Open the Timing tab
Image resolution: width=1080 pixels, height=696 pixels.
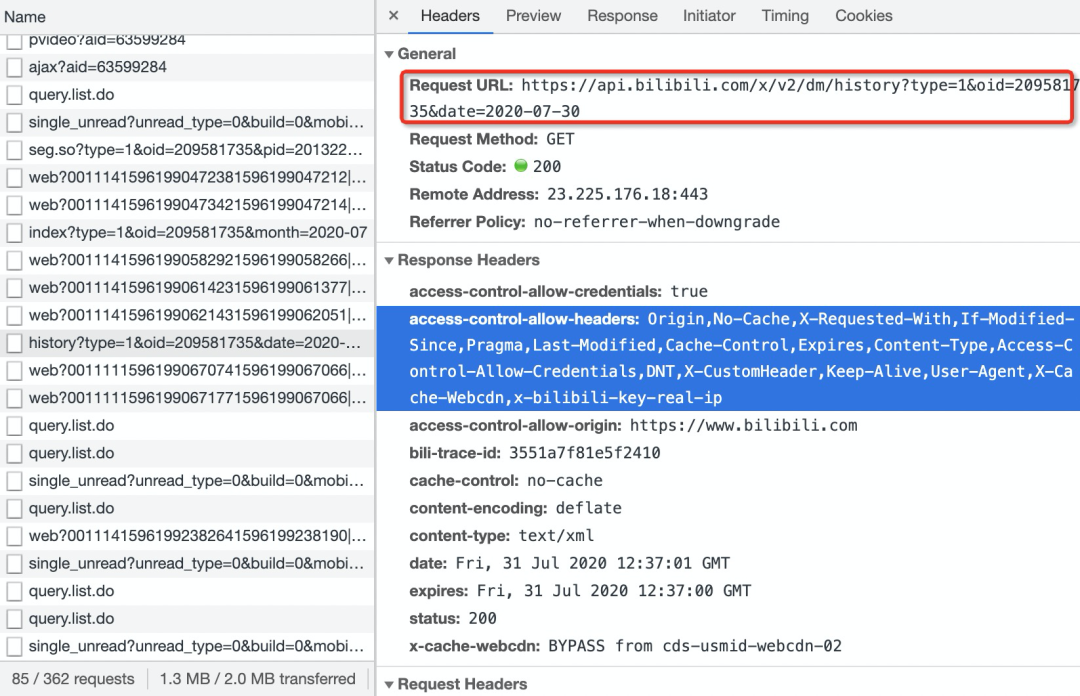[785, 16]
